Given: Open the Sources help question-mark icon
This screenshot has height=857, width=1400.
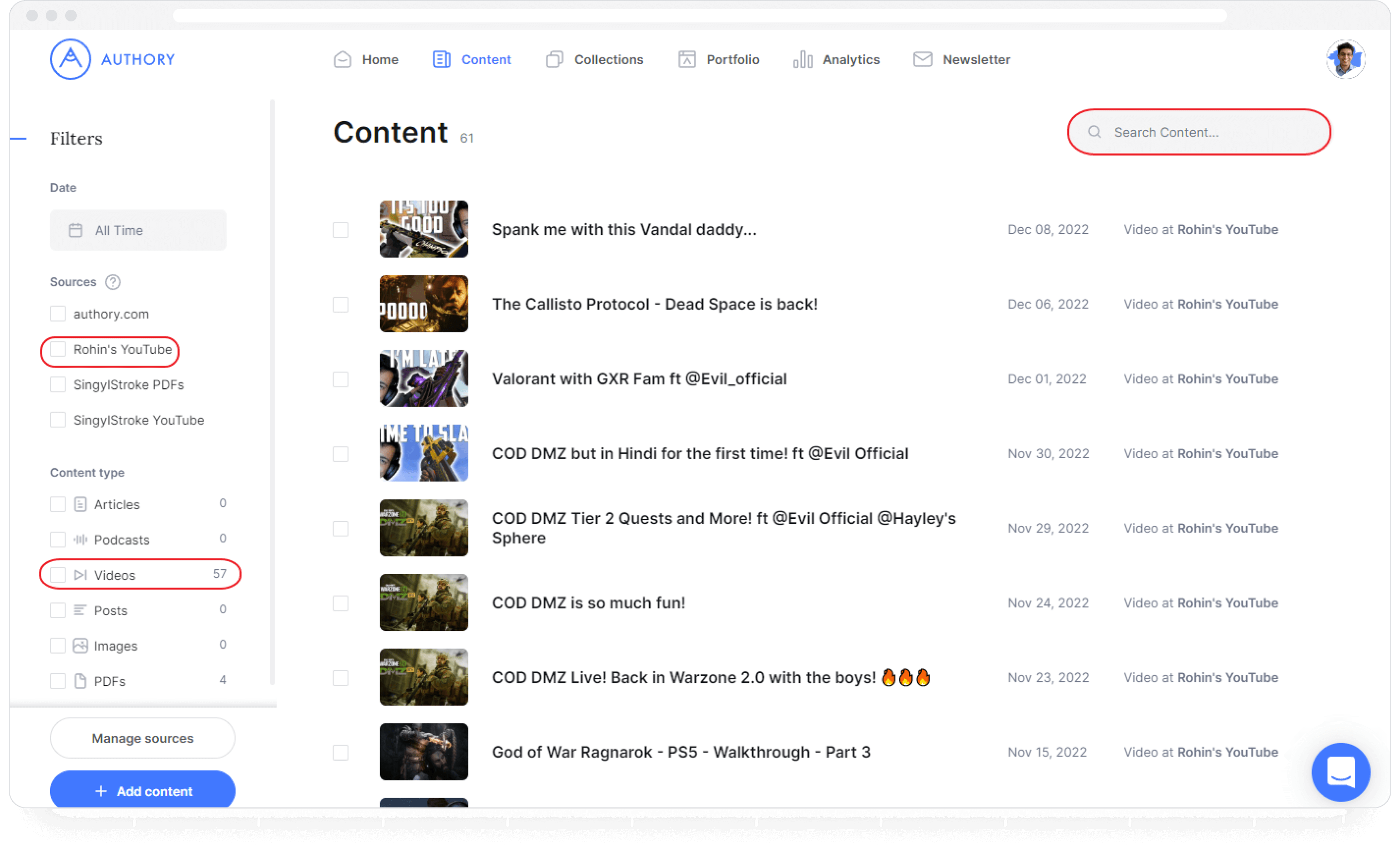Looking at the screenshot, I should [x=113, y=282].
